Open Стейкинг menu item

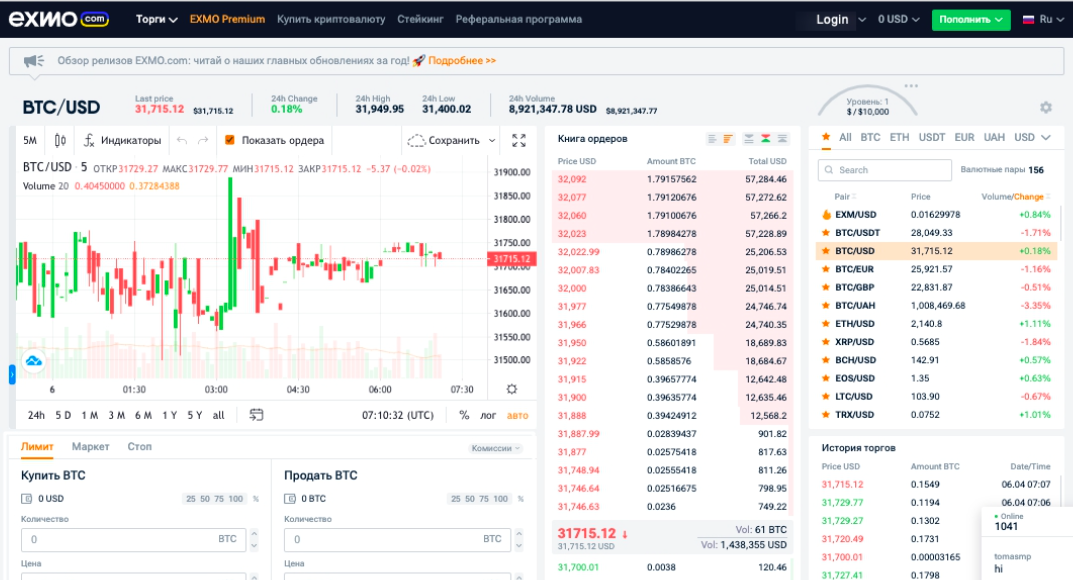point(420,19)
